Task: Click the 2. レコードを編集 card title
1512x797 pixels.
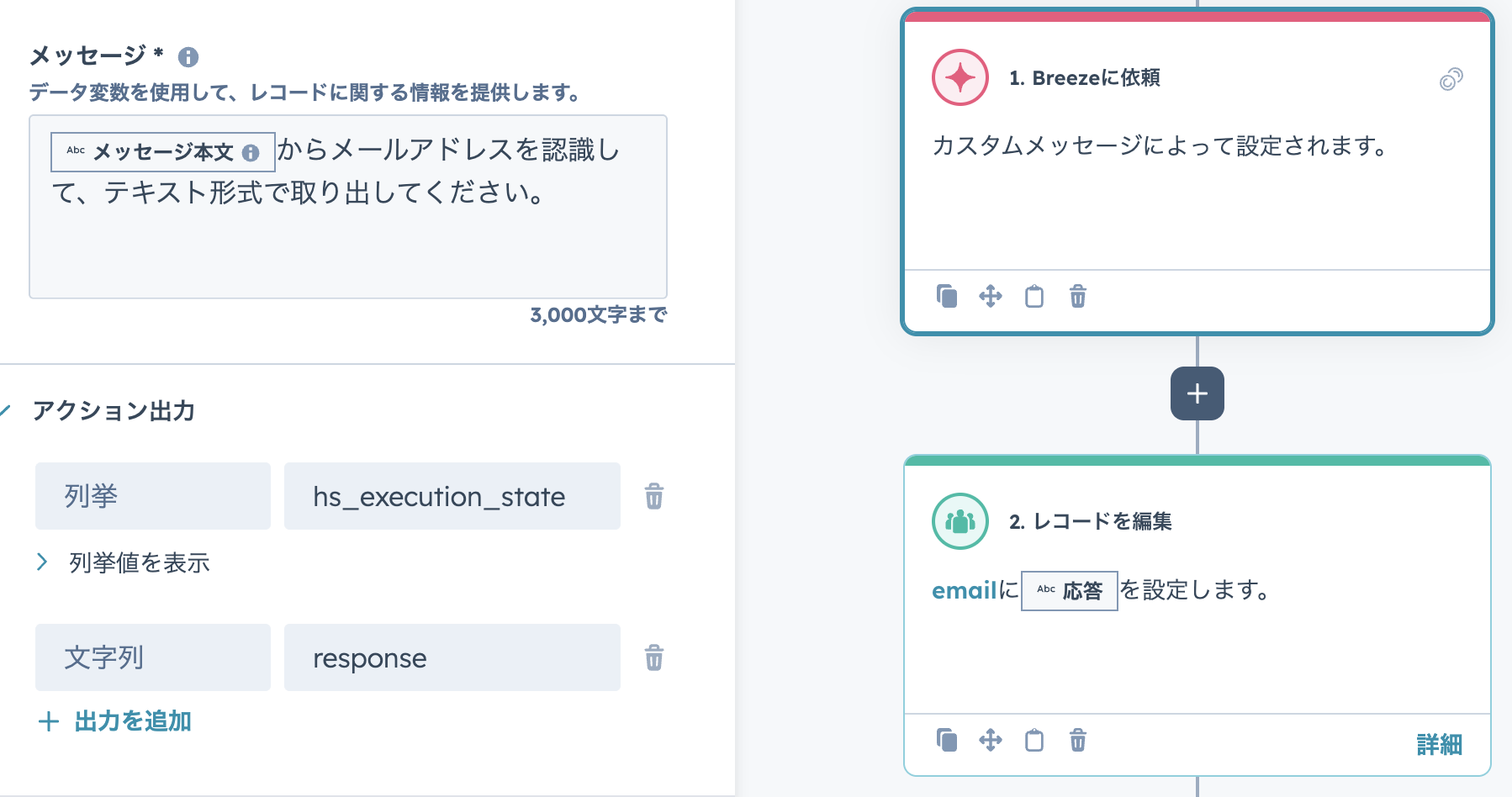Action: (1091, 521)
